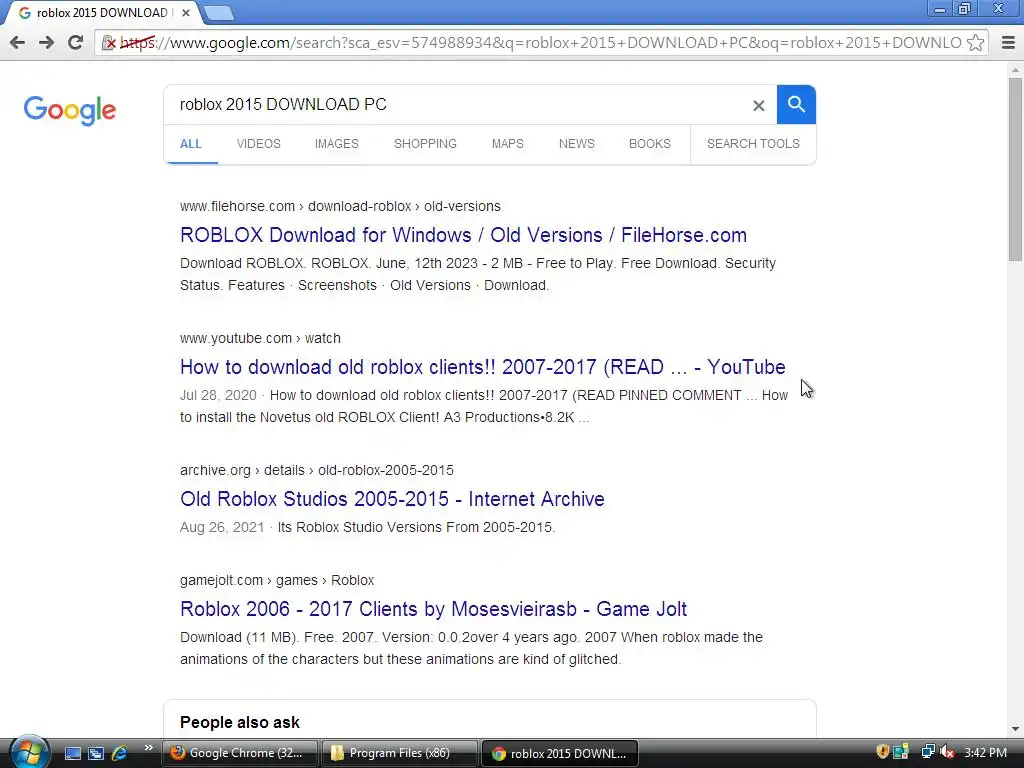Switch to VIDEOS results
This screenshot has width=1024, height=768.
(259, 144)
